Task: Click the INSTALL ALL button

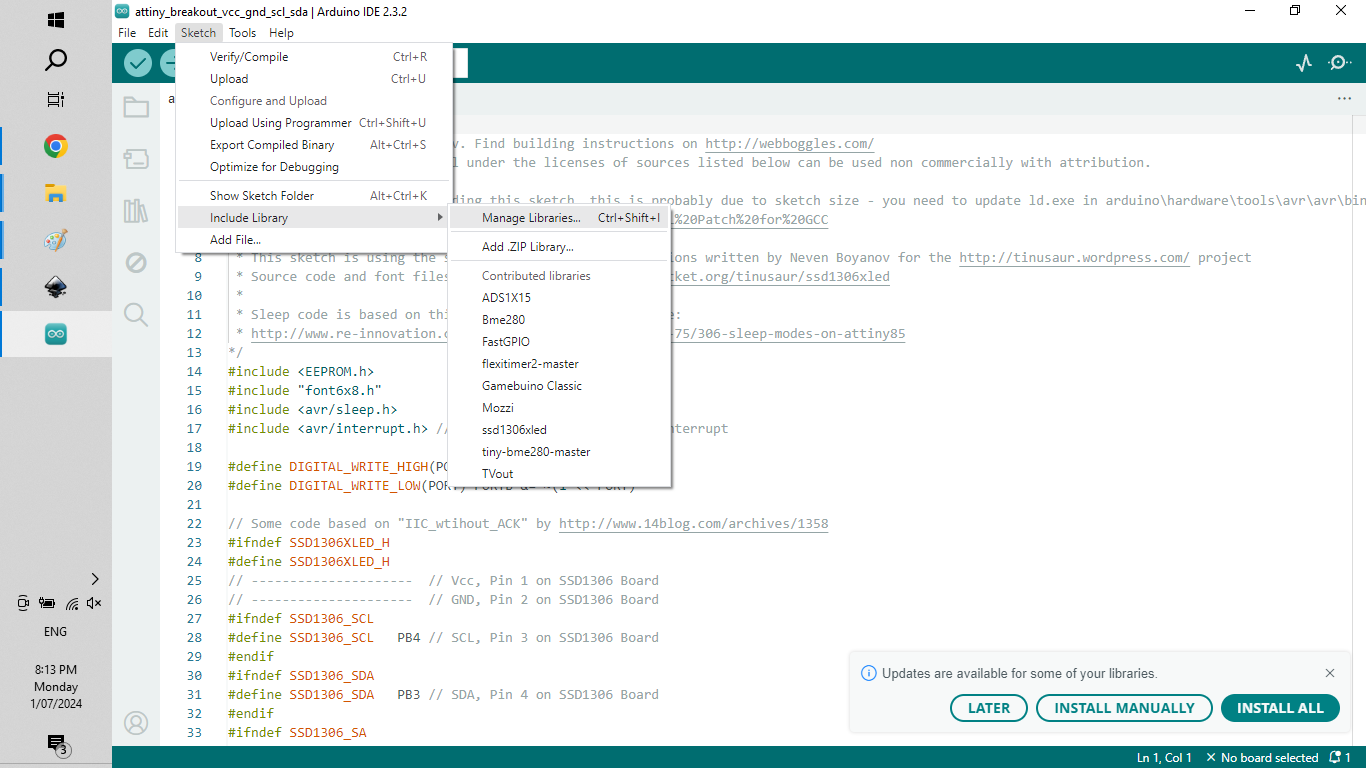Action: coord(1280,708)
